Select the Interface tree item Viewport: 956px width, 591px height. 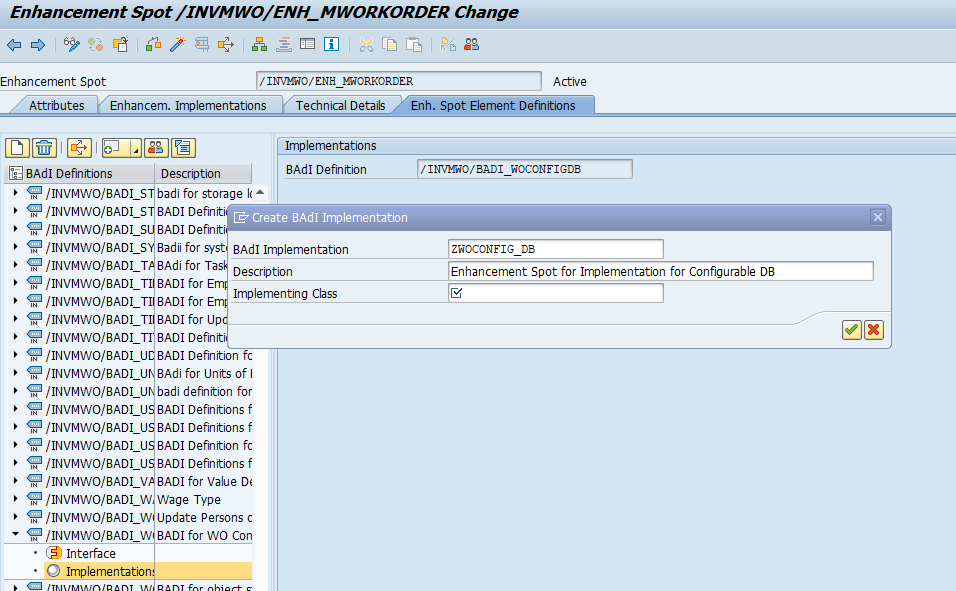(x=90, y=553)
